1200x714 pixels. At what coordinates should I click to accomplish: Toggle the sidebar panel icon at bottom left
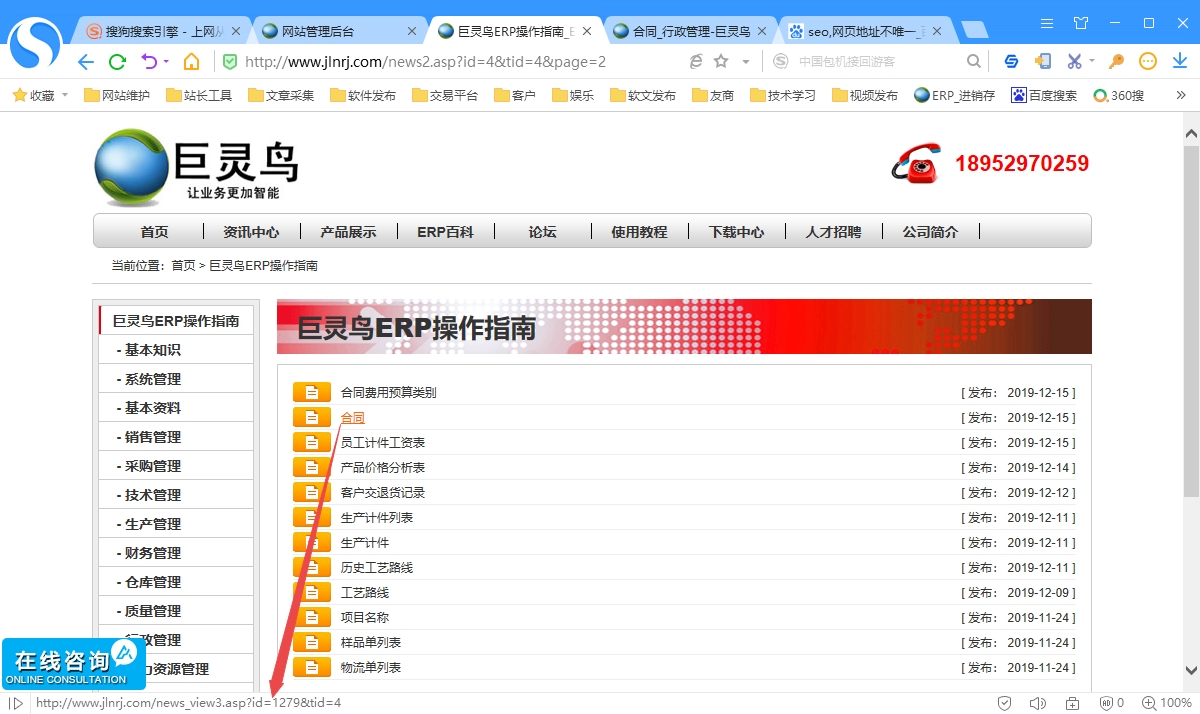coord(16,703)
